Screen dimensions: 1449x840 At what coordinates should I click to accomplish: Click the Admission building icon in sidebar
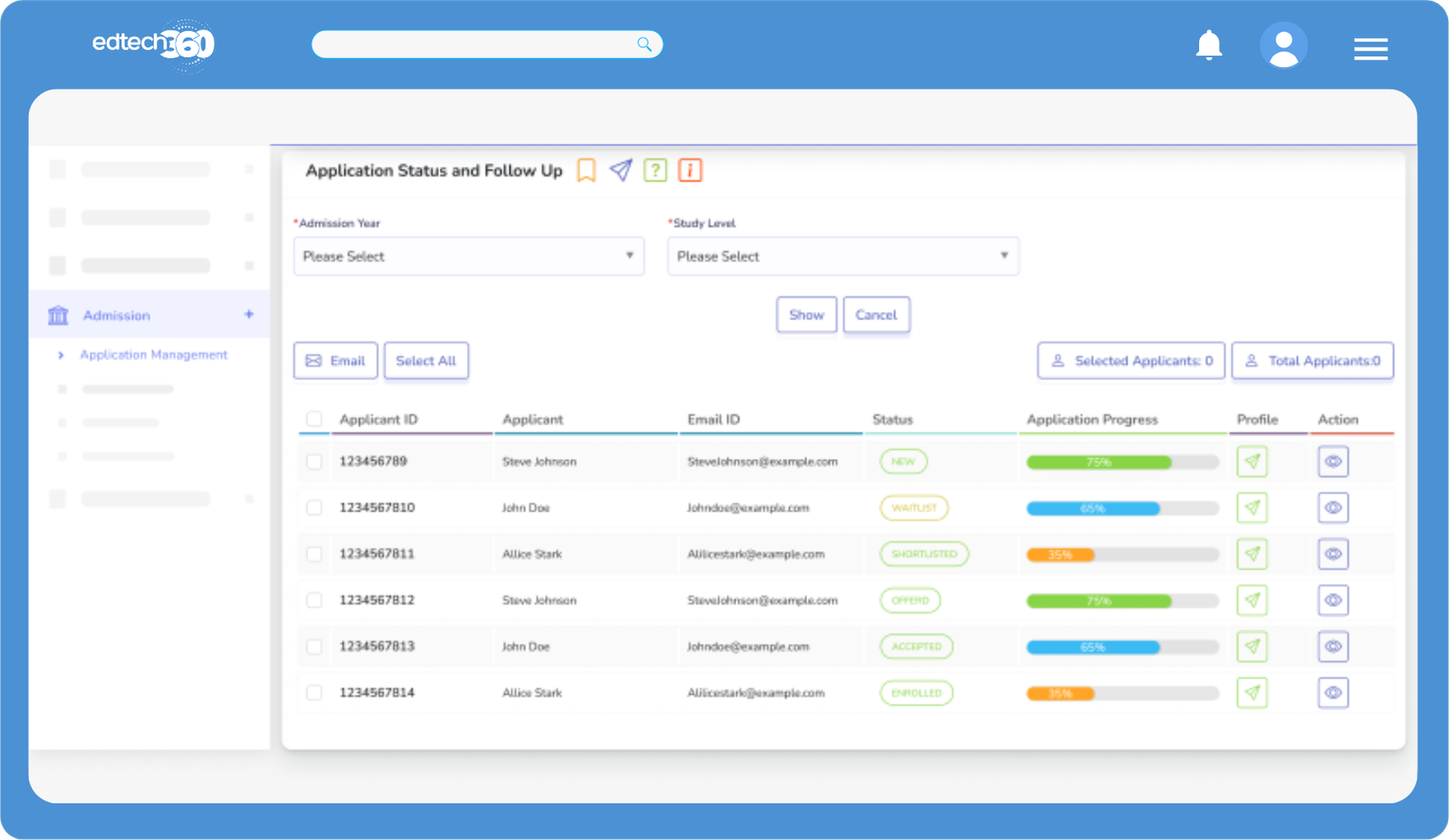pyautogui.click(x=58, y=315)
